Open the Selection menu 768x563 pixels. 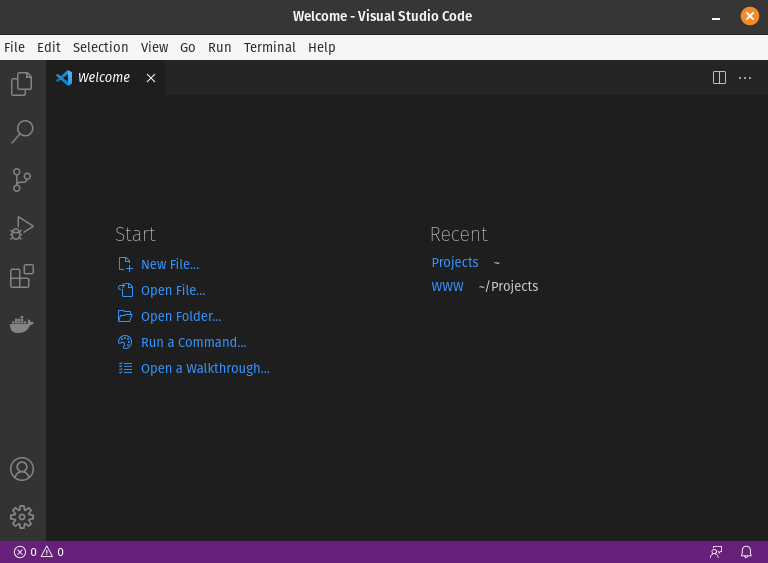coord(100,48)
